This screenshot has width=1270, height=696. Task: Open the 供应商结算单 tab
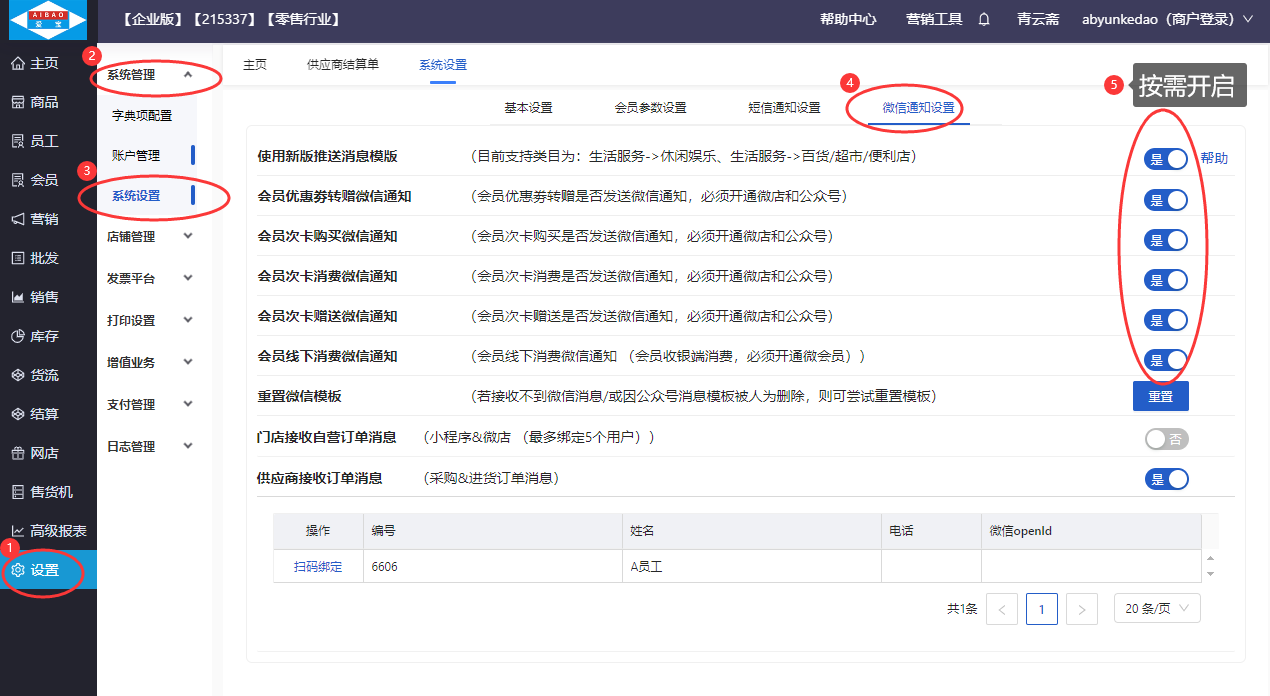(x=343, y=64)
